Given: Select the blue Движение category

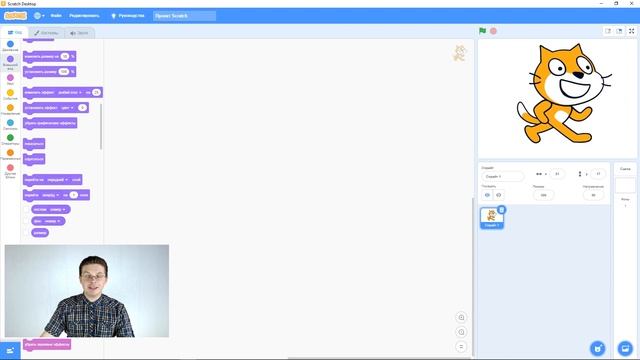Looking at the screenshot, I should [x=10, y=46].
